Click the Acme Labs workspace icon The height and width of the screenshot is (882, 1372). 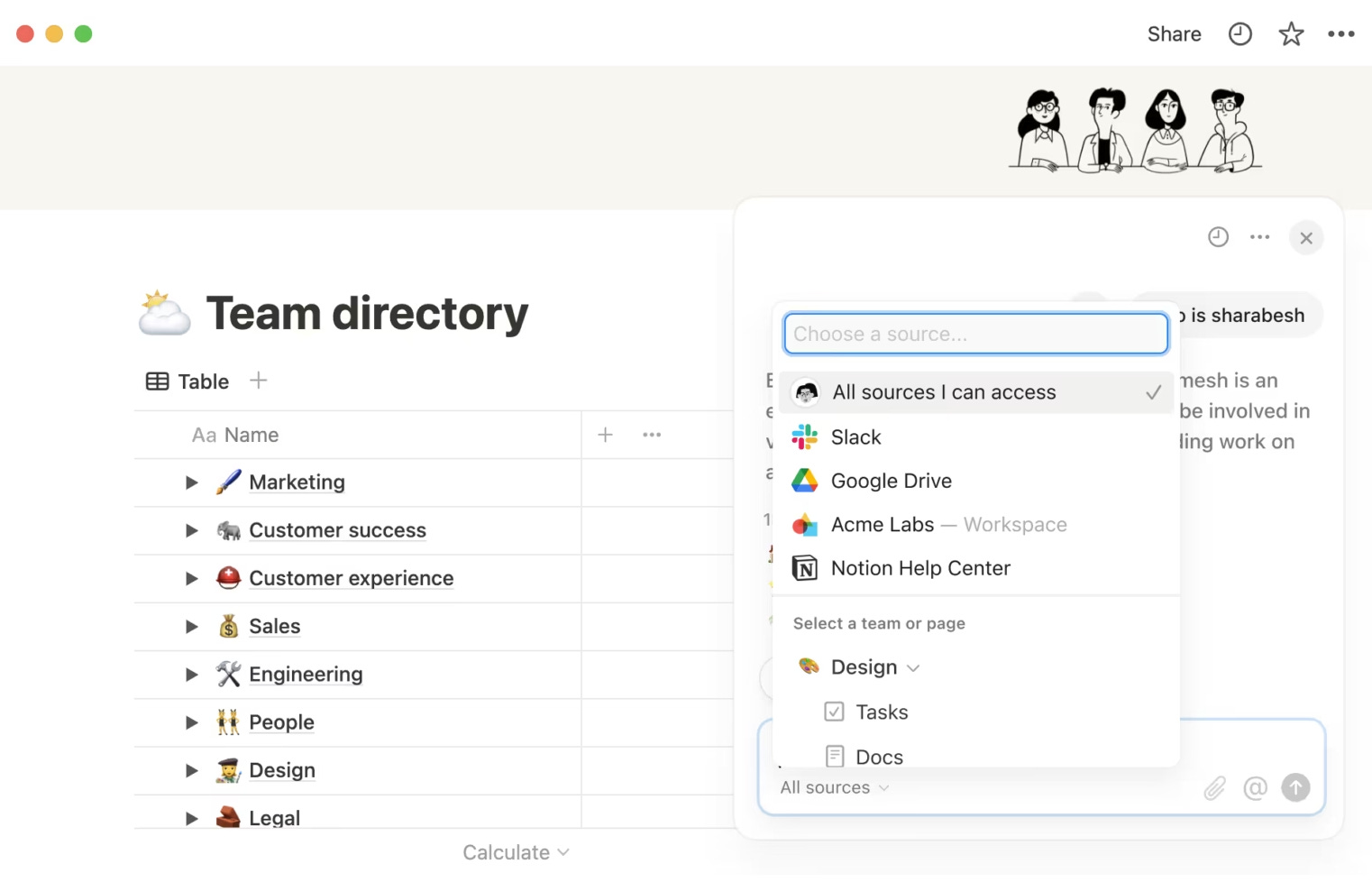pyautogui.click(x=804, y=525)
